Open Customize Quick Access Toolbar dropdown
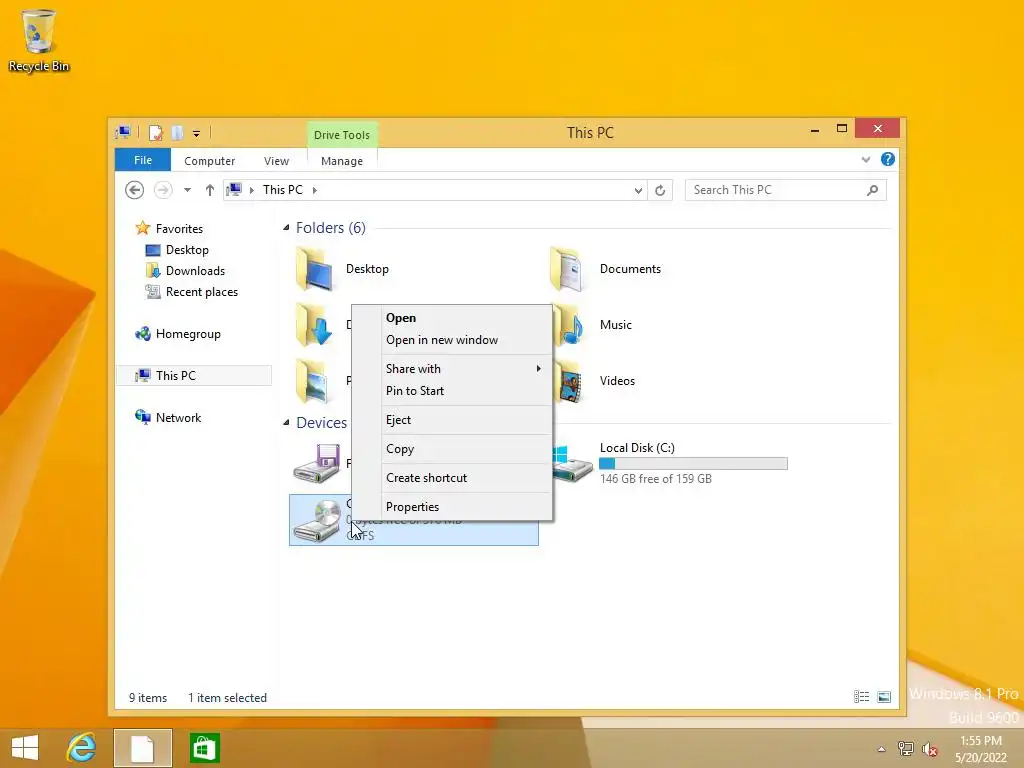The height and width of the screenshot is (768, 1024). (196, 134)
